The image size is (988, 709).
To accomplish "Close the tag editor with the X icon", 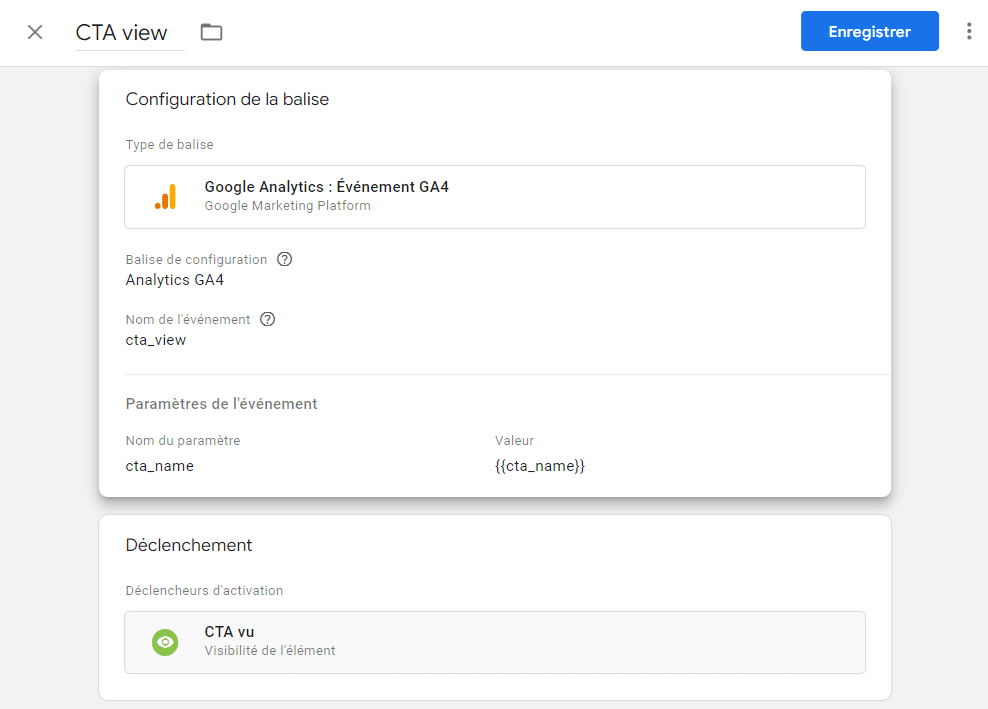I will (35, 32).
